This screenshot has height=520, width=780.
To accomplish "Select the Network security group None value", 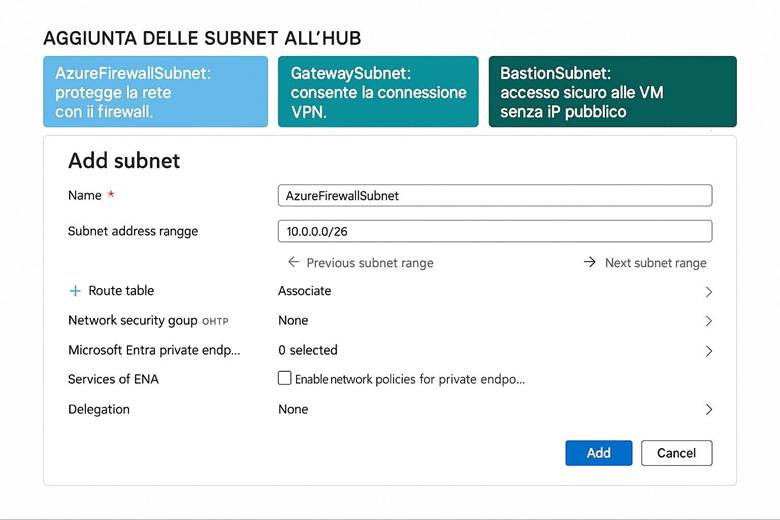I will pyautogui.click(x=293, y=321).
